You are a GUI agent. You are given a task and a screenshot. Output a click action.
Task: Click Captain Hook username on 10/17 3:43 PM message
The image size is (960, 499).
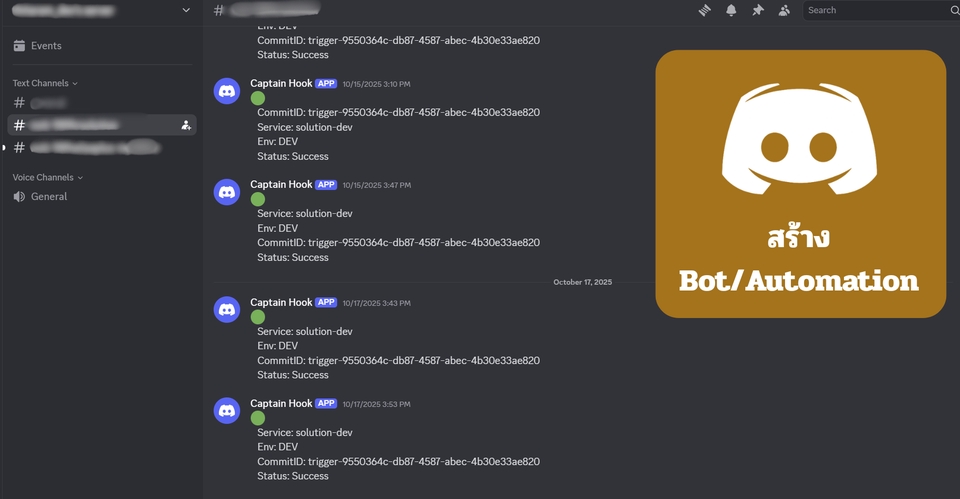(x=281, y=303)
